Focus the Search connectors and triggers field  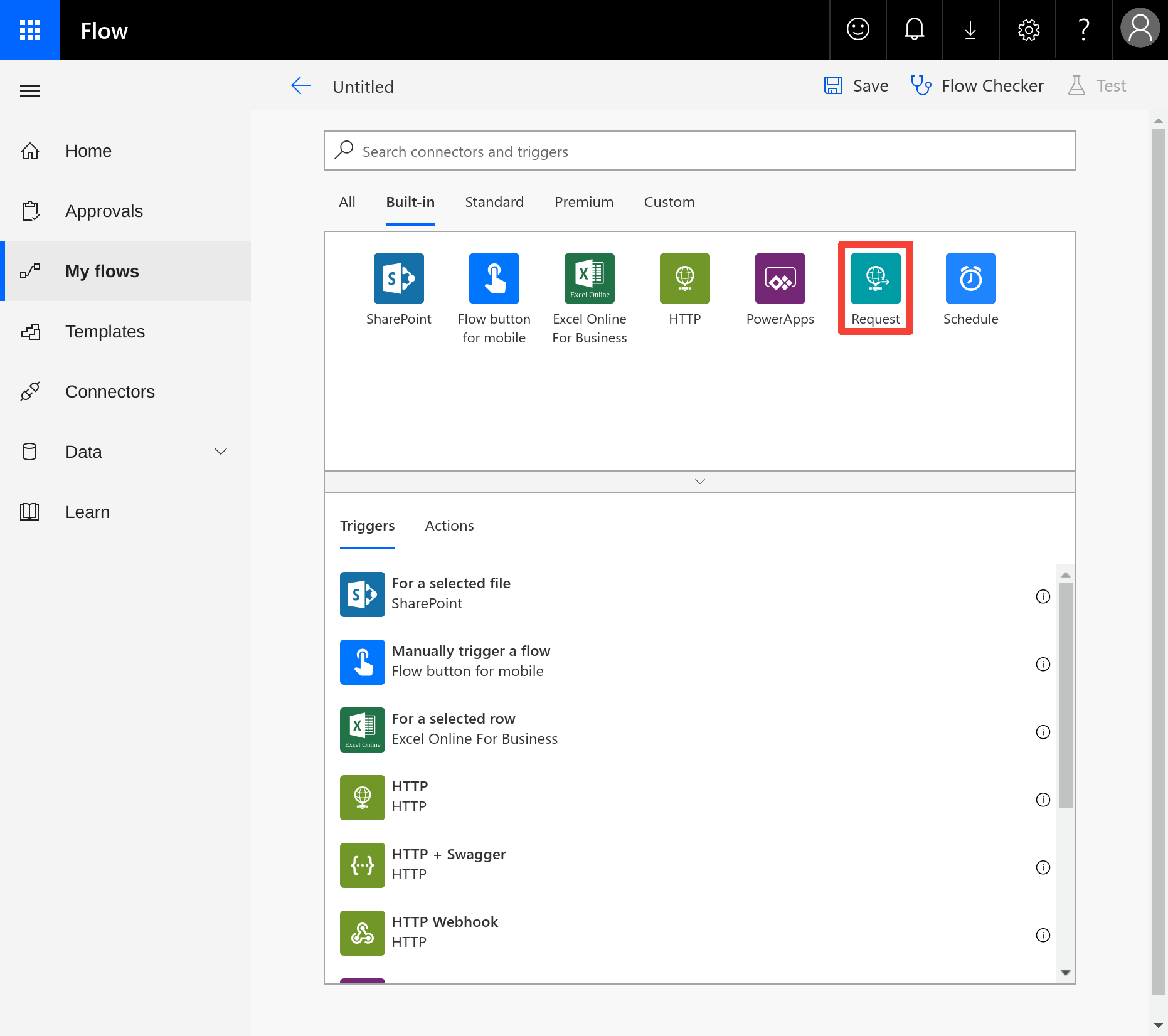[x=700, y=151]
